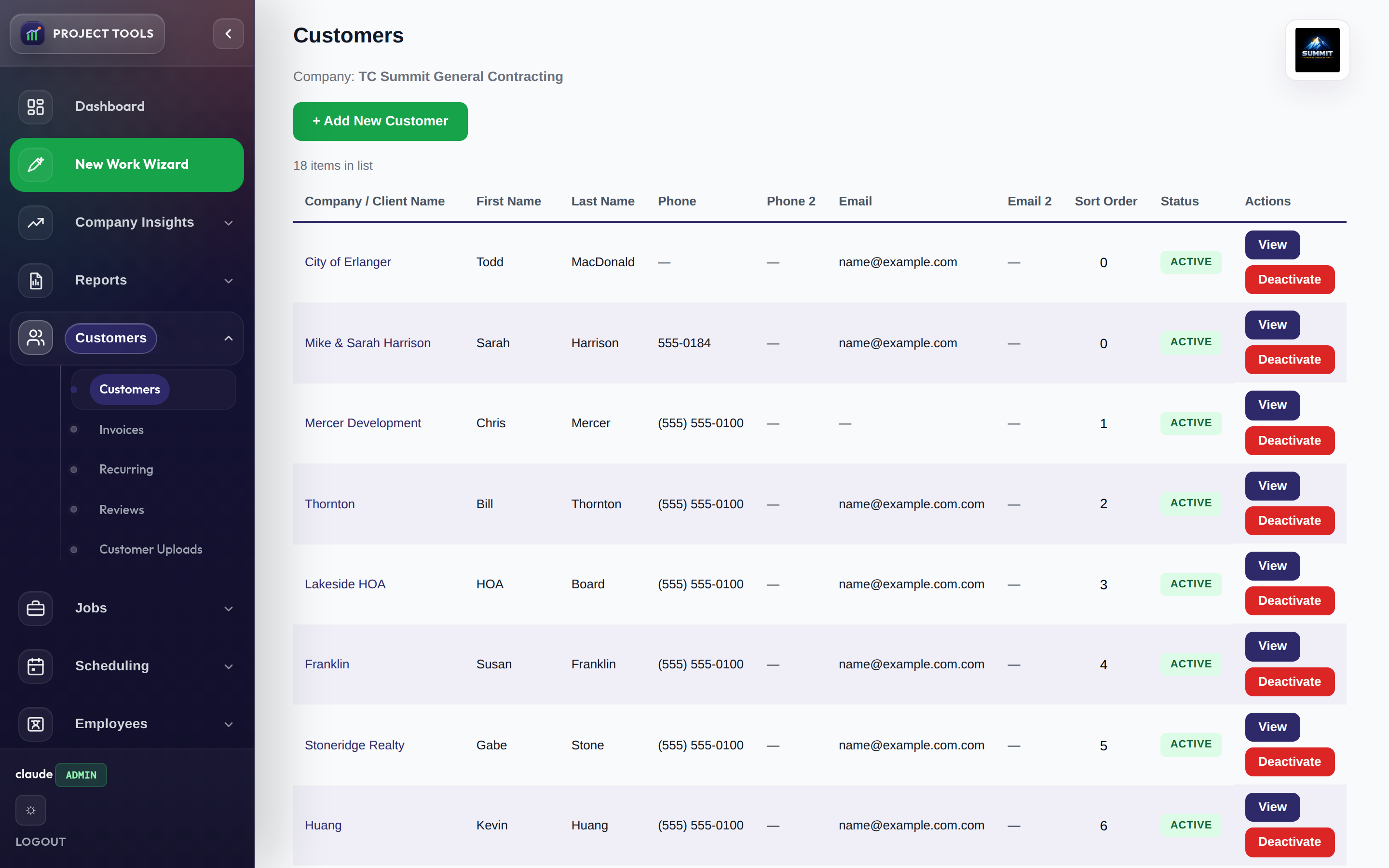Click the Customers people icon
1389x868 pixels.
pyautogui.click(x=36, y=338)
